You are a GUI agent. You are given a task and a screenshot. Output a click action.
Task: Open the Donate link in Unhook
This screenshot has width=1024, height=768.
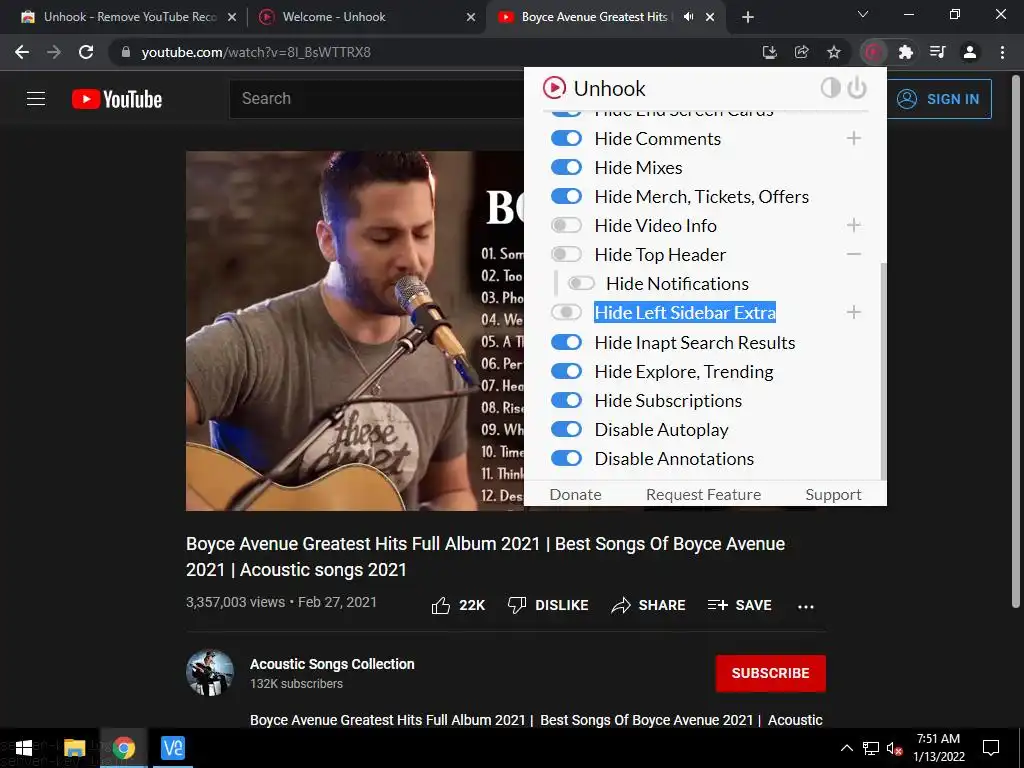point(575,494)
